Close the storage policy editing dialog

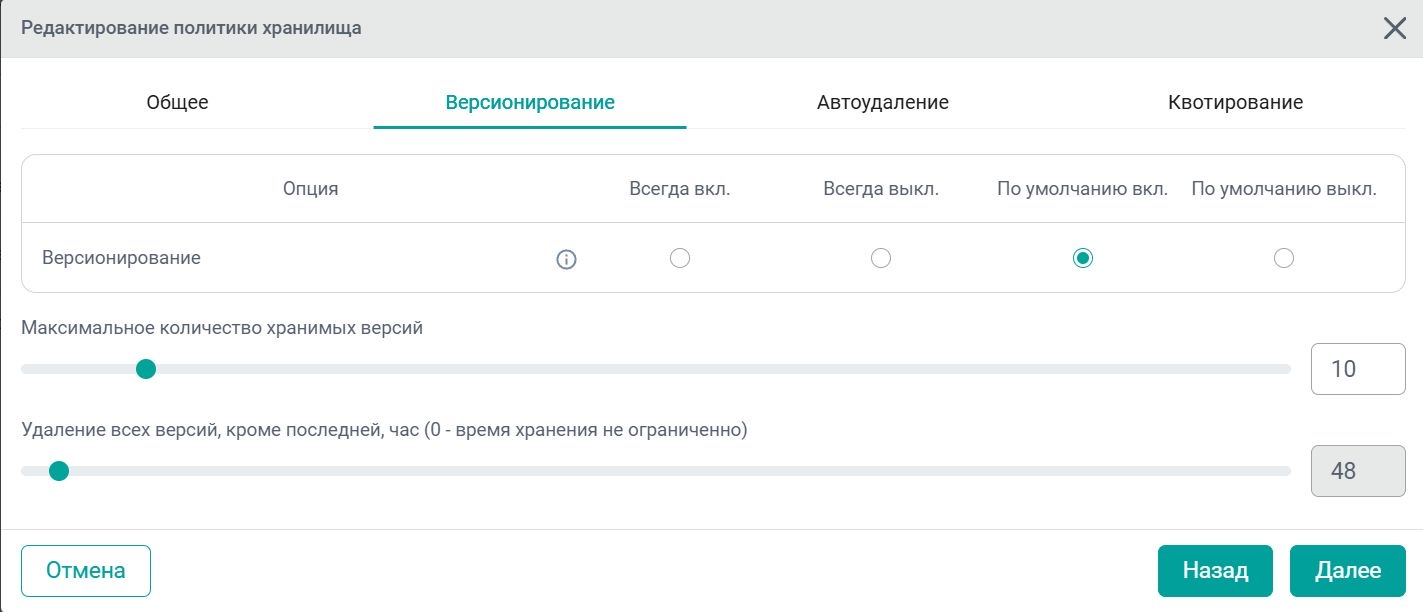[x=1395, y=28]
